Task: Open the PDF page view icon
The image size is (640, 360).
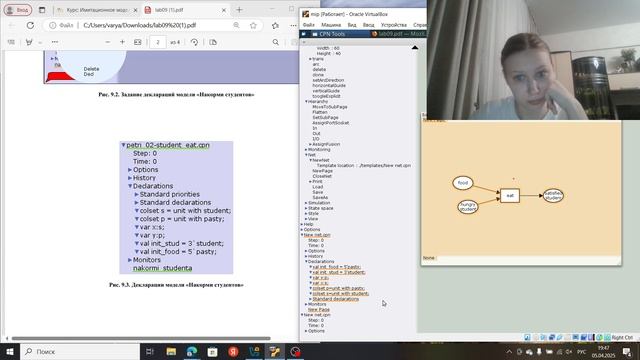Action: tap(213, 42)
